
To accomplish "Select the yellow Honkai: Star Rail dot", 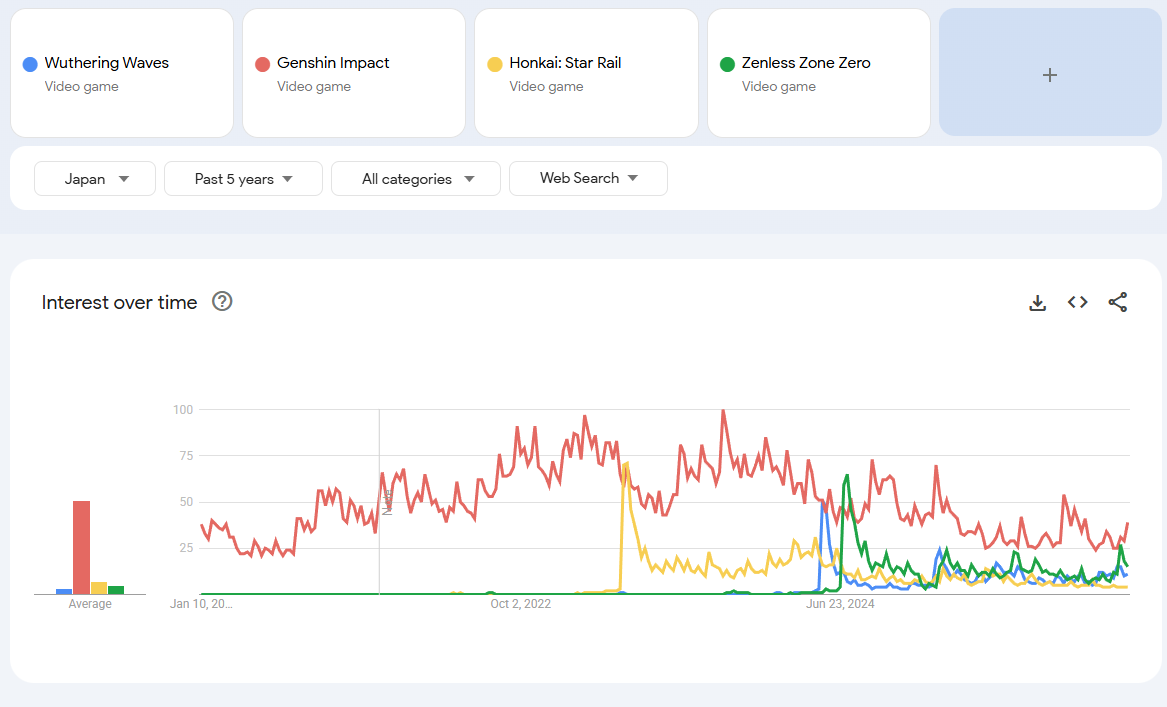I will coord(495,64).
